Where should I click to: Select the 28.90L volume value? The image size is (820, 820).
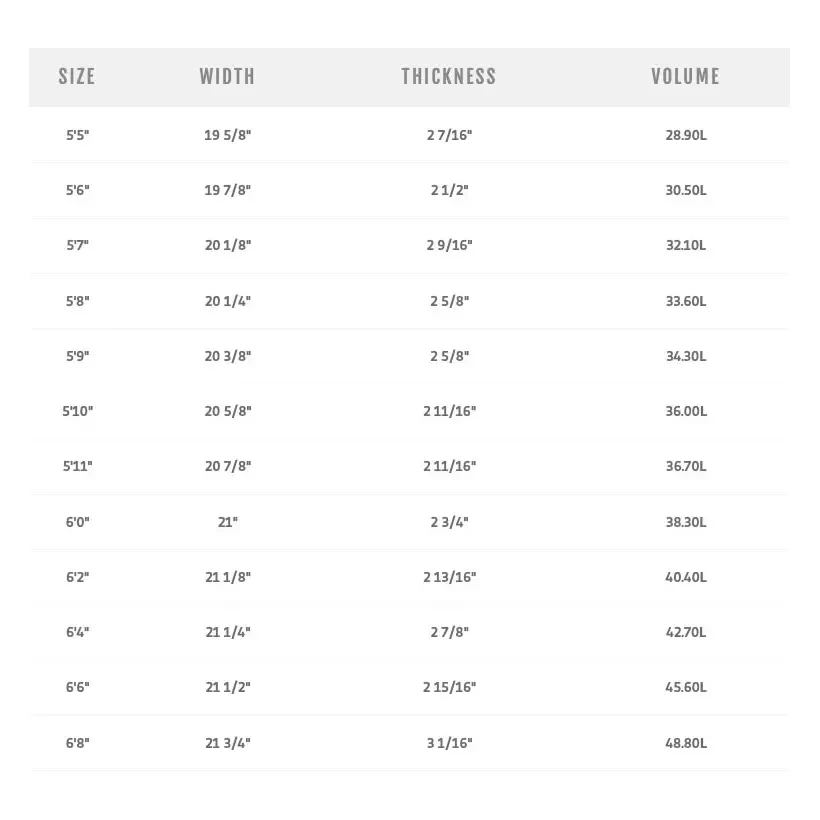[x=686, y=134]
